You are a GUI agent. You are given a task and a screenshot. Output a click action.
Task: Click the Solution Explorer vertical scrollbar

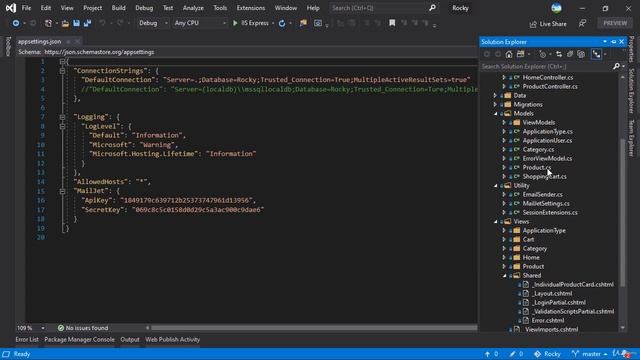pos(622,212)
